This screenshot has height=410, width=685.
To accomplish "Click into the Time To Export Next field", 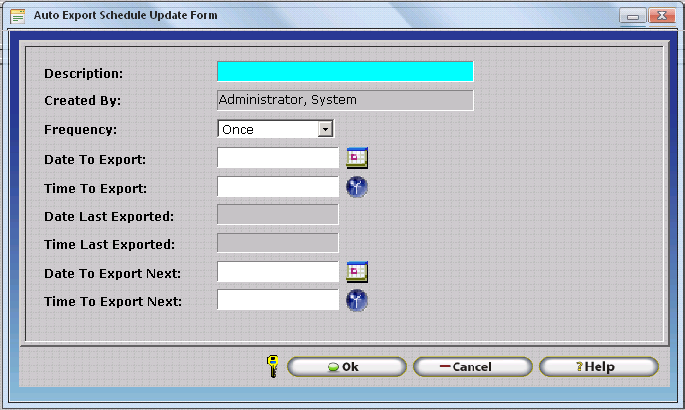I will [278, 300].
